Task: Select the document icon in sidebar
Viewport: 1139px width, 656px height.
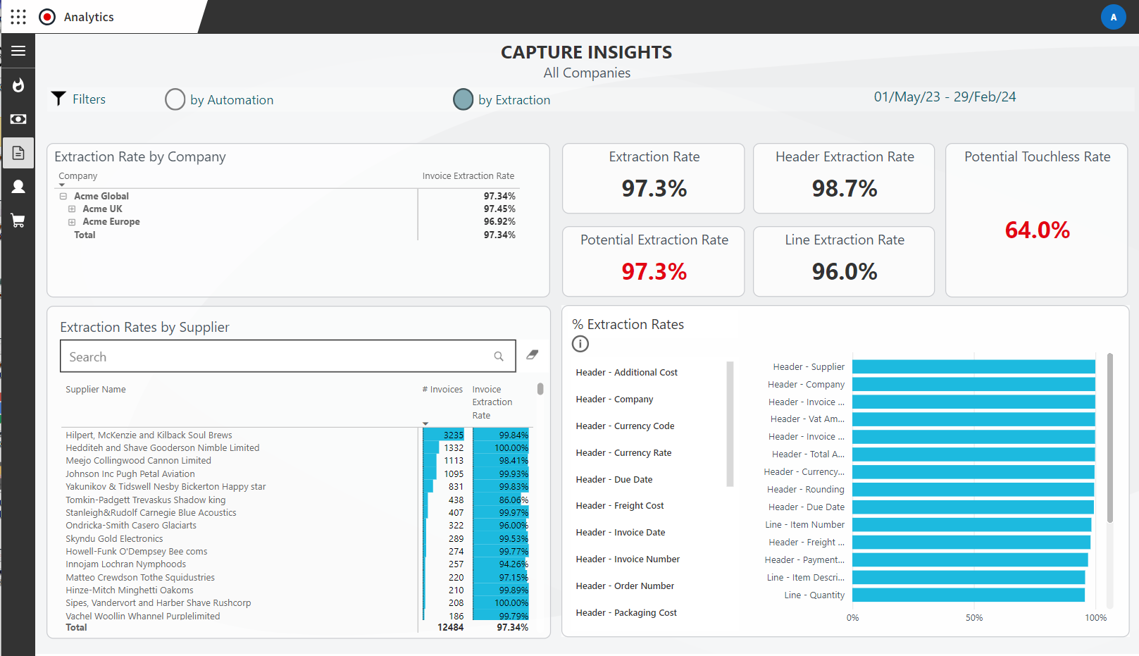Action: (x=18, y=153)
